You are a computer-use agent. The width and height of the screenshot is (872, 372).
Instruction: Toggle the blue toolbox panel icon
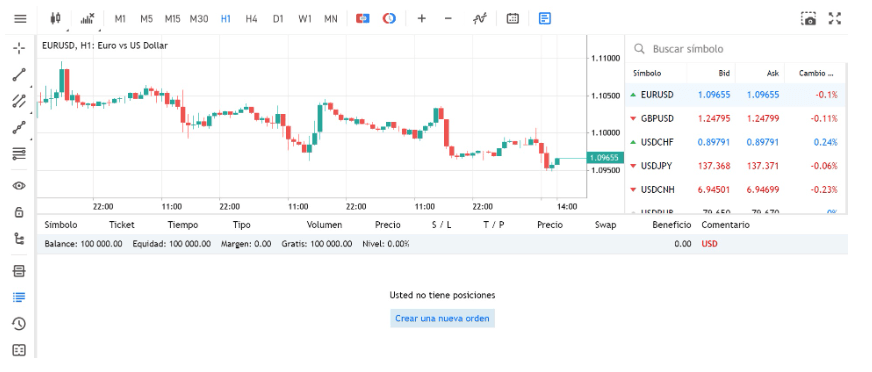click(545, 19)
